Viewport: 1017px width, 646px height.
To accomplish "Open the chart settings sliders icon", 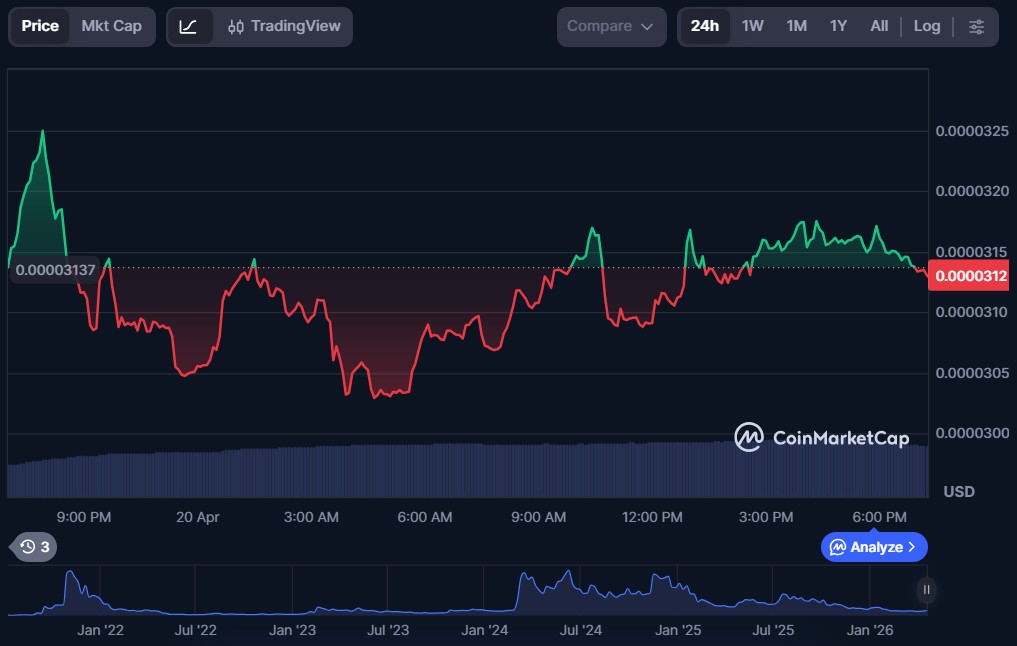I will pyautogui.click(x=977, y=26).
